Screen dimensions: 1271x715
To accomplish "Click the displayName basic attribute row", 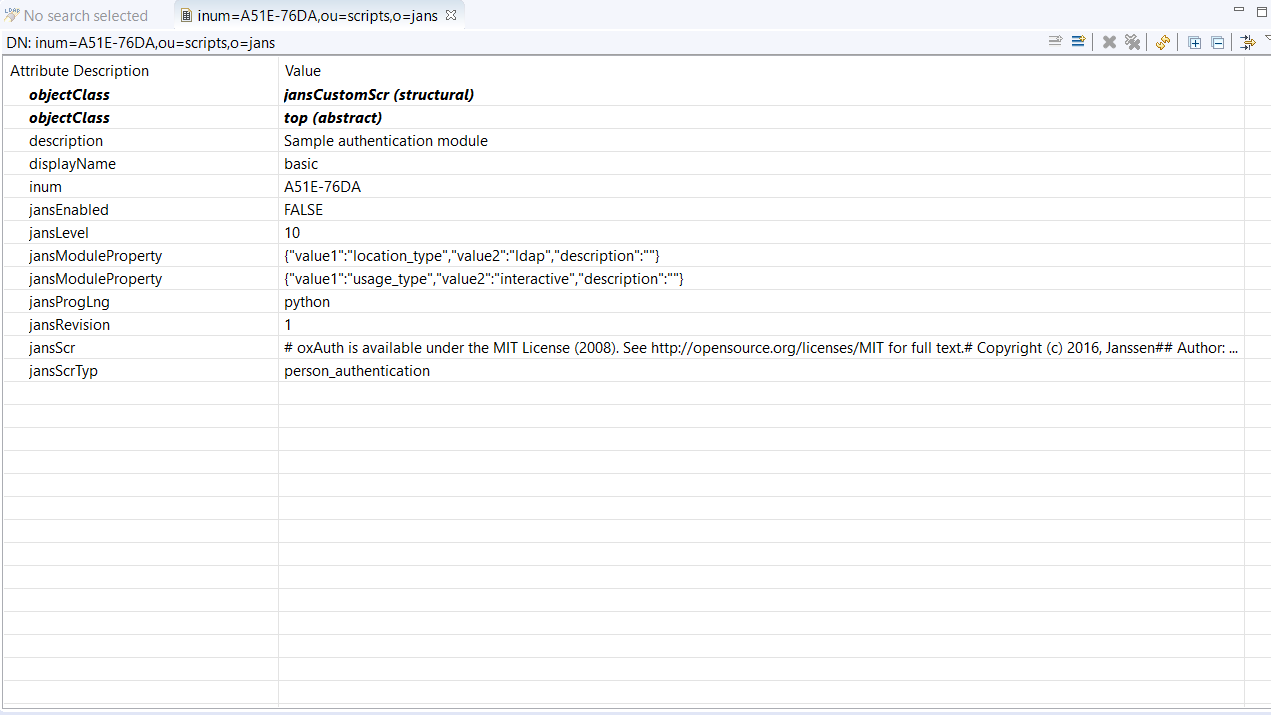I will 300,163.
